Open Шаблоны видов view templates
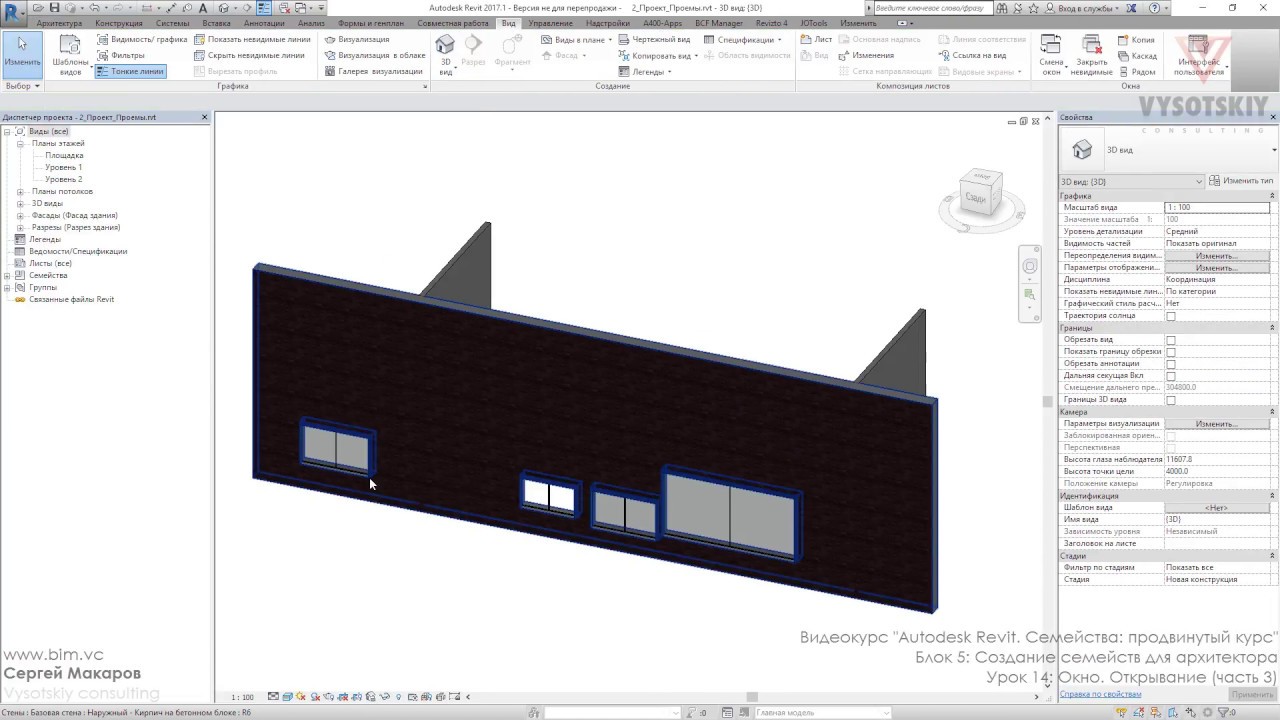 (x=70, y=55)
